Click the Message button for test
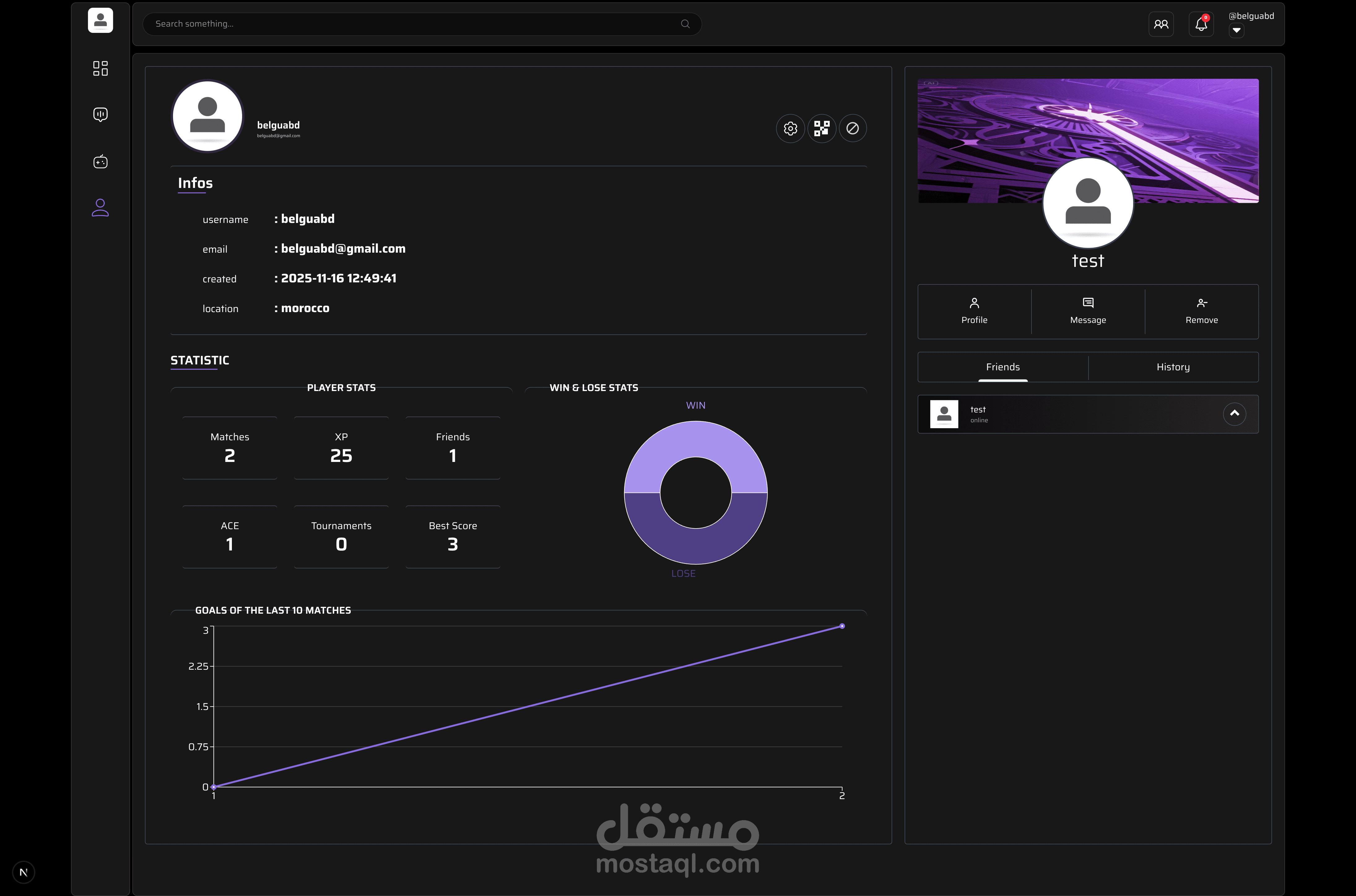This screenshot has width=1356, height=896. coord(1087,311)
